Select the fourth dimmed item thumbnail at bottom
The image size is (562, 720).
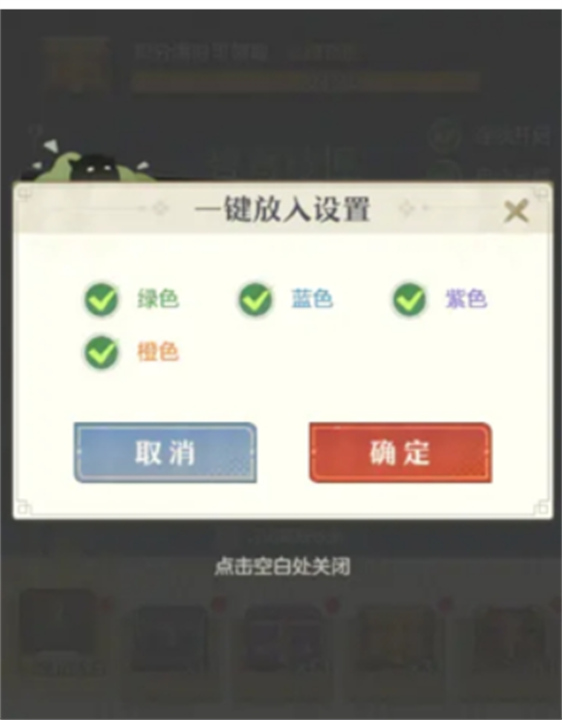pyautogui.click(x=395, y=638)
